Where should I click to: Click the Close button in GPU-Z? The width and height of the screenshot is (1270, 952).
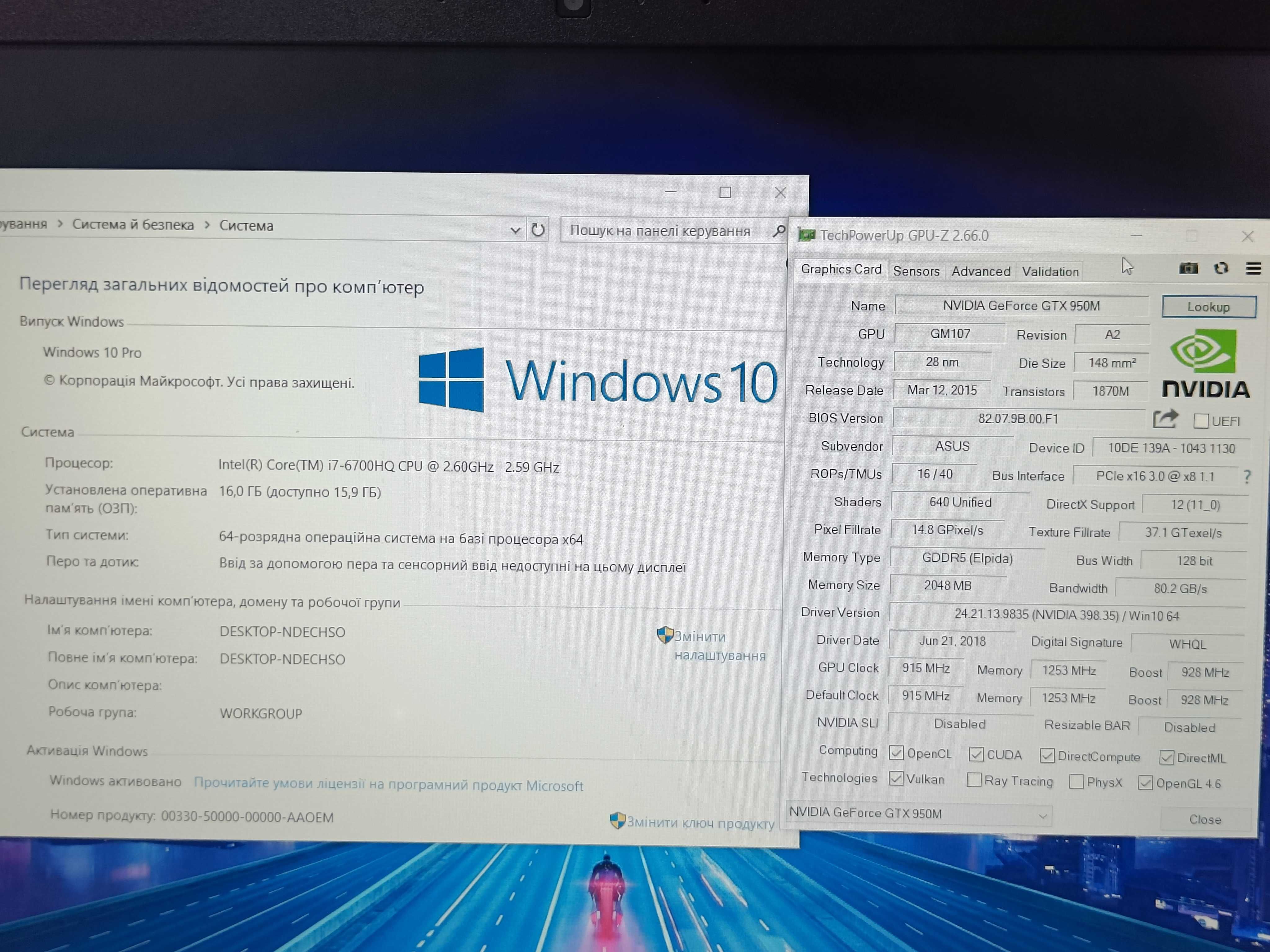[x=1205, y=819]
